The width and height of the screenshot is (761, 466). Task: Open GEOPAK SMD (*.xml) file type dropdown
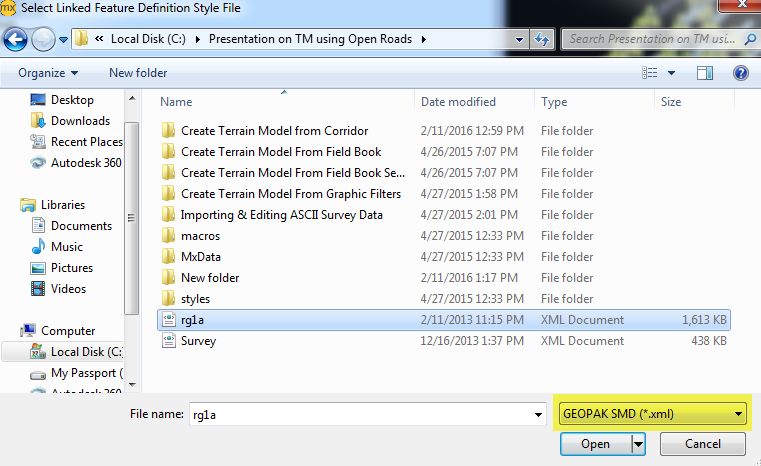[x=652, y=414]
